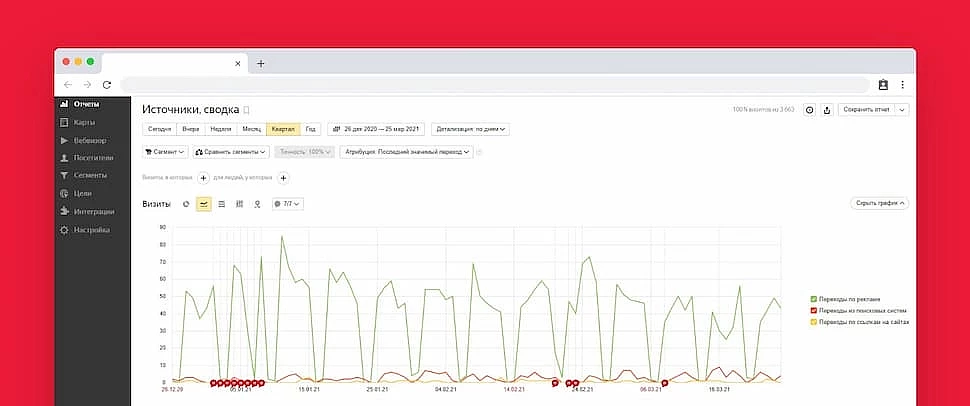970x406 pixels.
Task: Toggle Переходы из поисковых систем checkbox
Action: (814, 311)
